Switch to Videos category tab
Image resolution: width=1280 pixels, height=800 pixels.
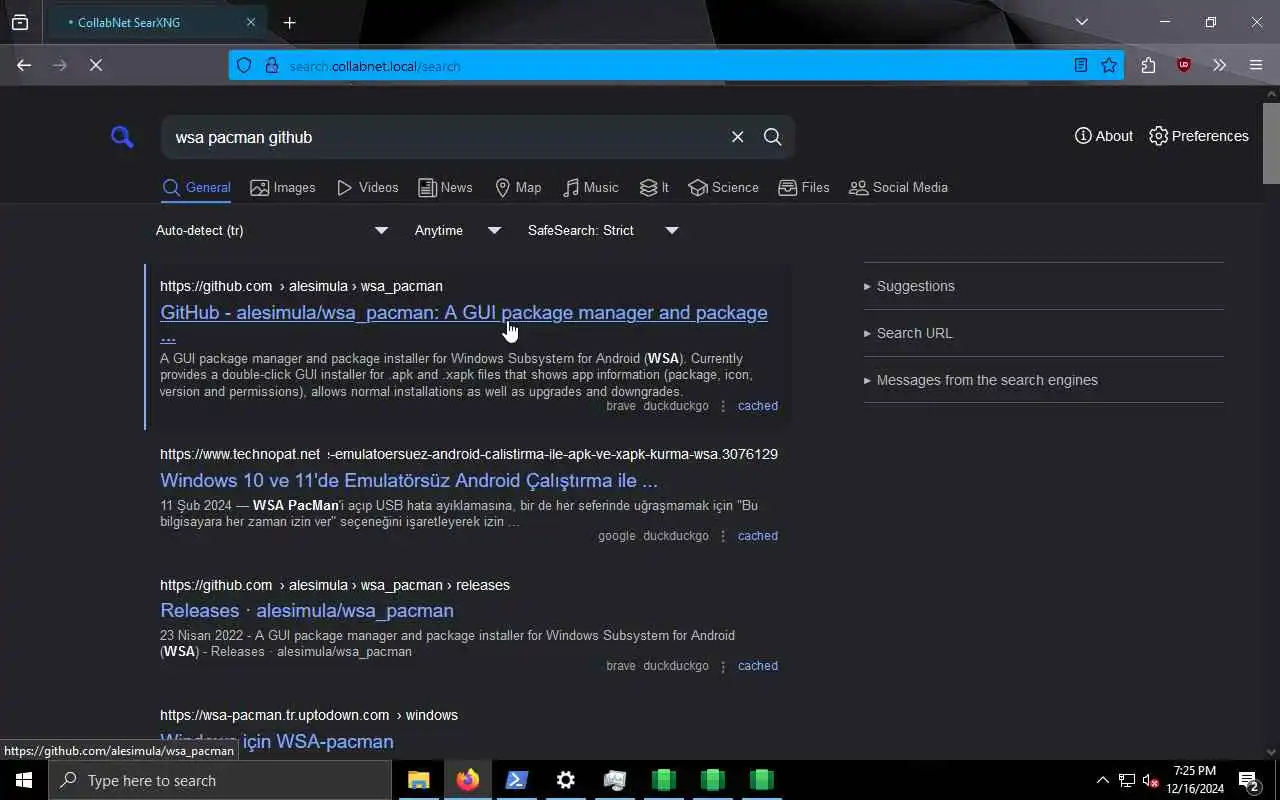pos(367,187)
